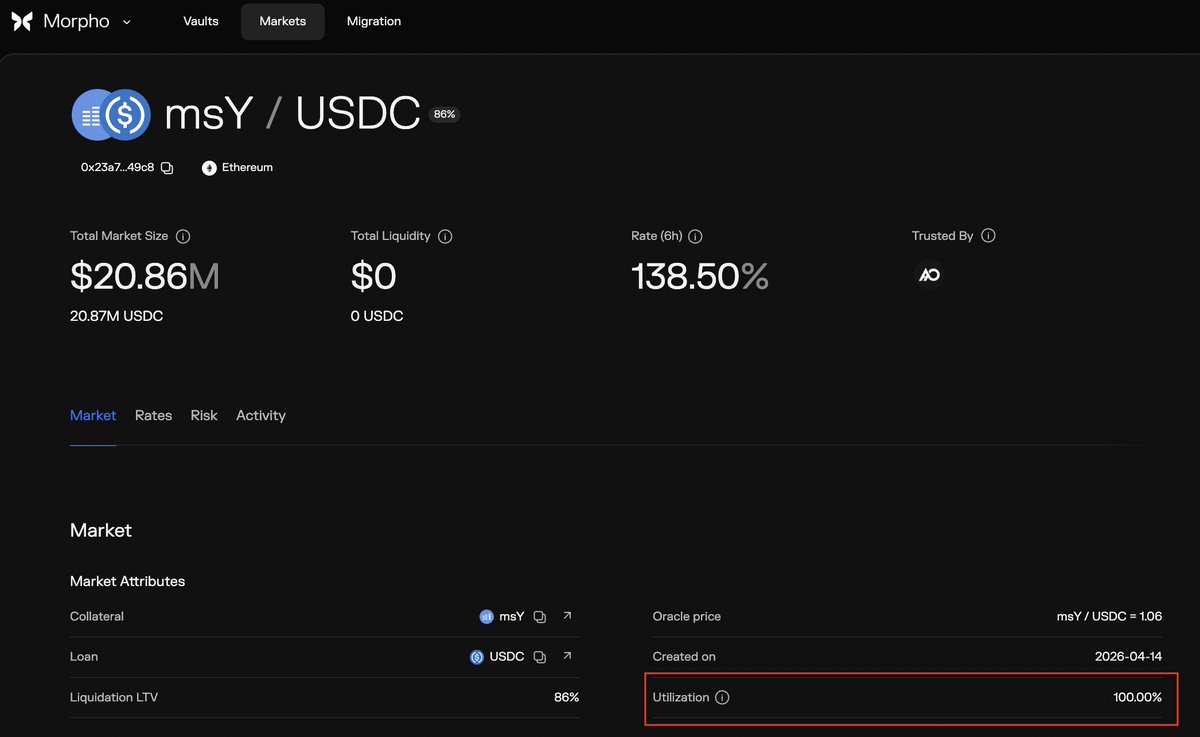Screen dimensions: 1200x737
Task: Click the Trusted By curator logo
Action: click(x=929, y=275)
